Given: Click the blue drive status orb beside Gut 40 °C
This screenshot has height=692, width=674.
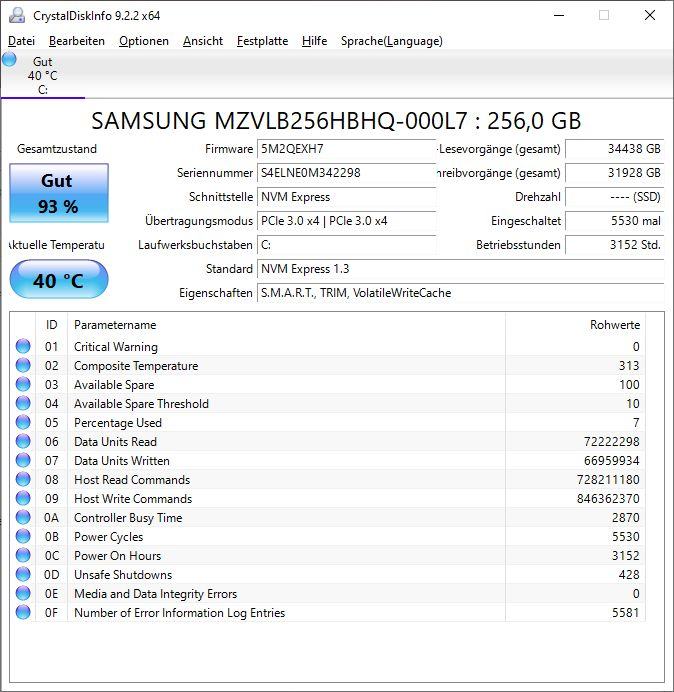Looking at the screenshot, I should [9, 59].
